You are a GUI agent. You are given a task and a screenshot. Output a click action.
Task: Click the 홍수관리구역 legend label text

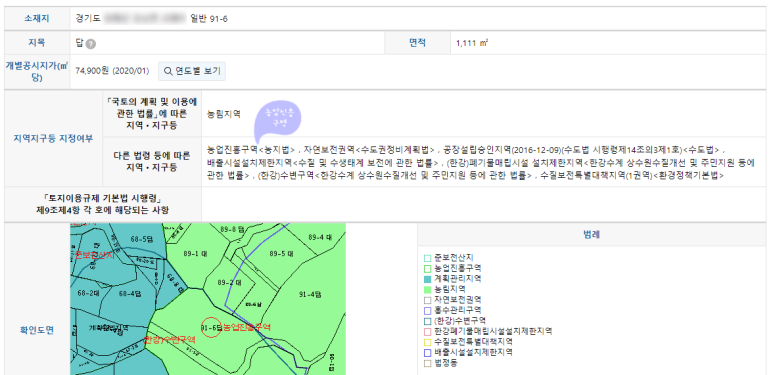[457, 310]
